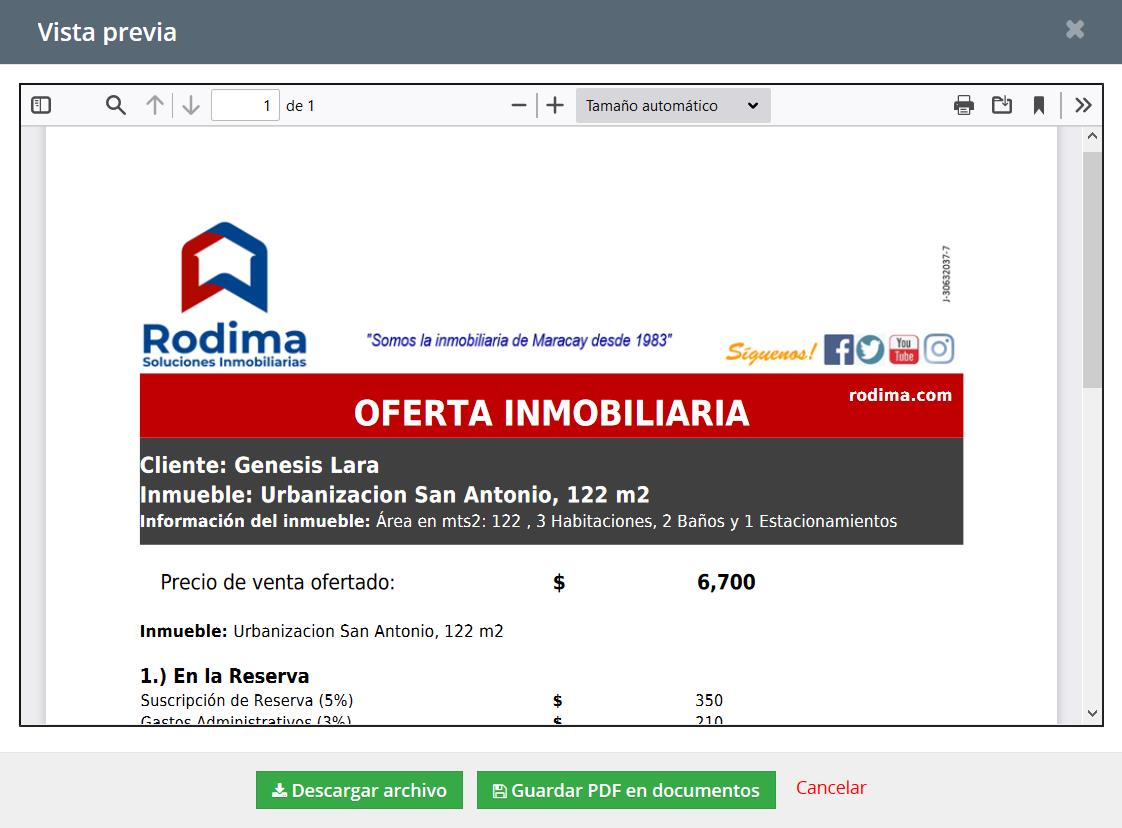The image size is (1122, 828).
Task: Click the page number input field
Action: click(245, 105)
